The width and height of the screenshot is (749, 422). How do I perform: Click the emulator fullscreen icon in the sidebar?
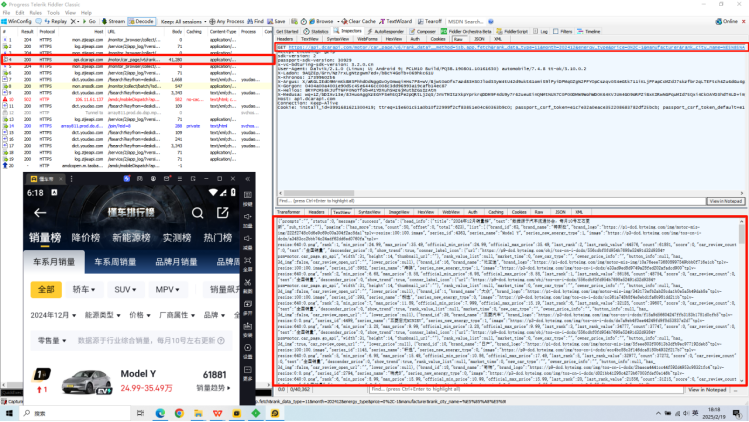coord(247,260)
